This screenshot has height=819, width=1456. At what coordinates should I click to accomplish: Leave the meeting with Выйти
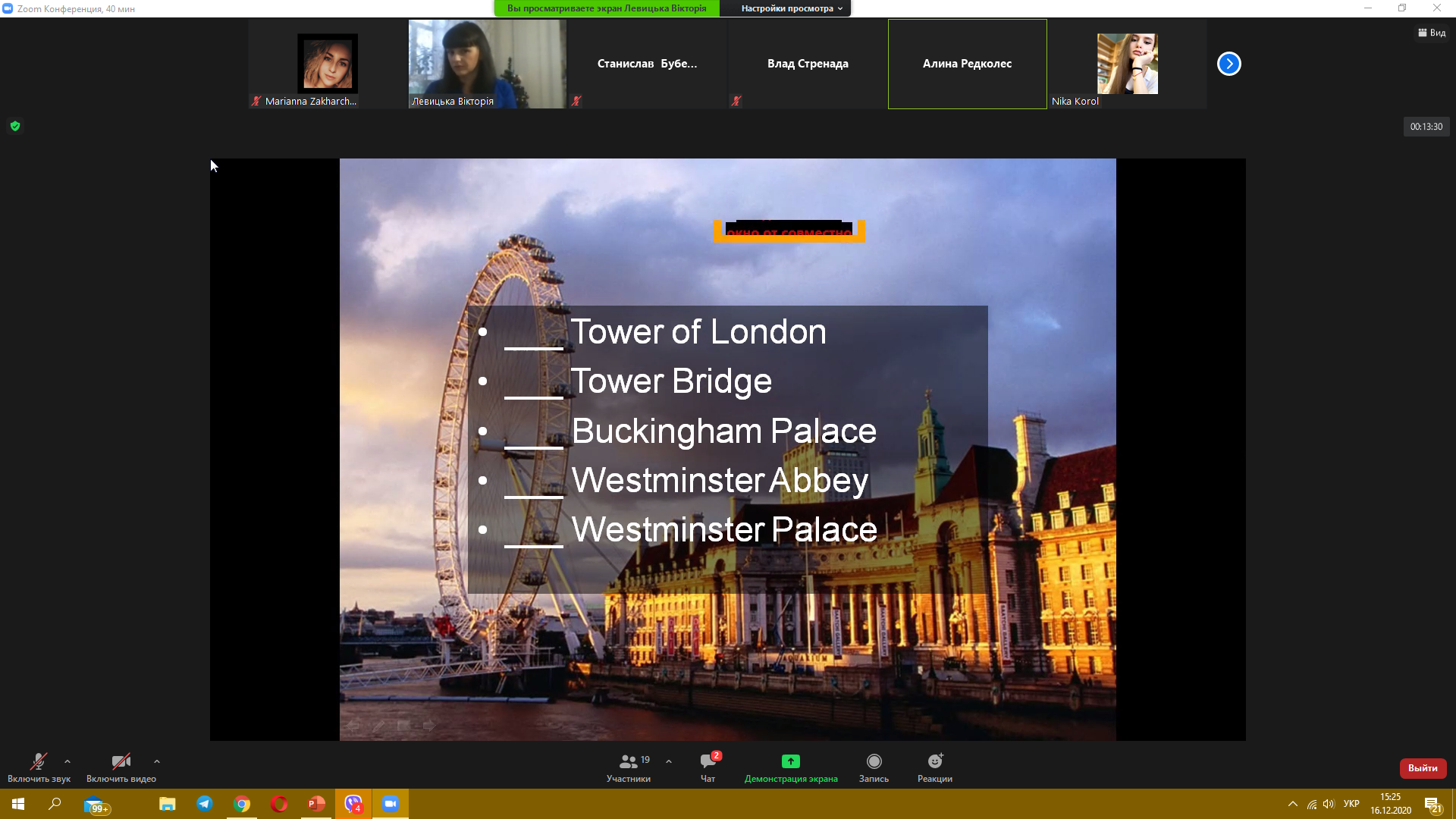click(1423, 768)
